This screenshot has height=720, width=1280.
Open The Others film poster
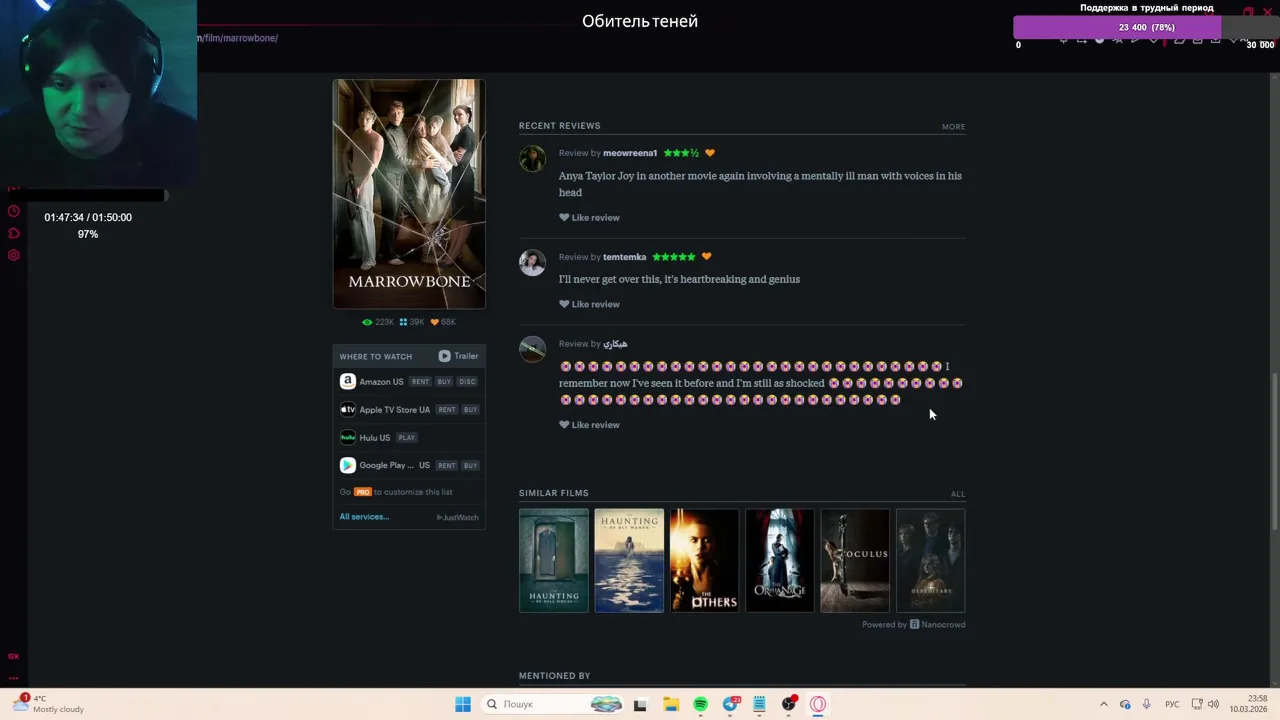coord(705,560)
